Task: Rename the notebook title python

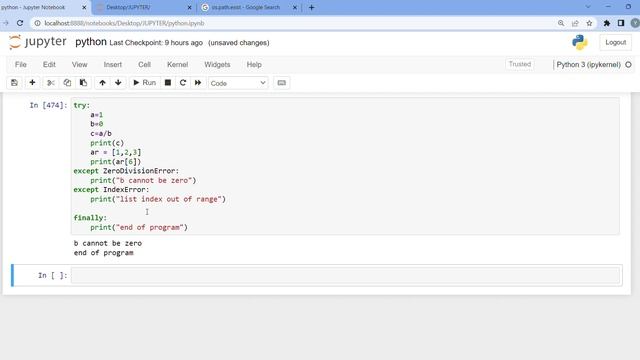Action: 91,42
